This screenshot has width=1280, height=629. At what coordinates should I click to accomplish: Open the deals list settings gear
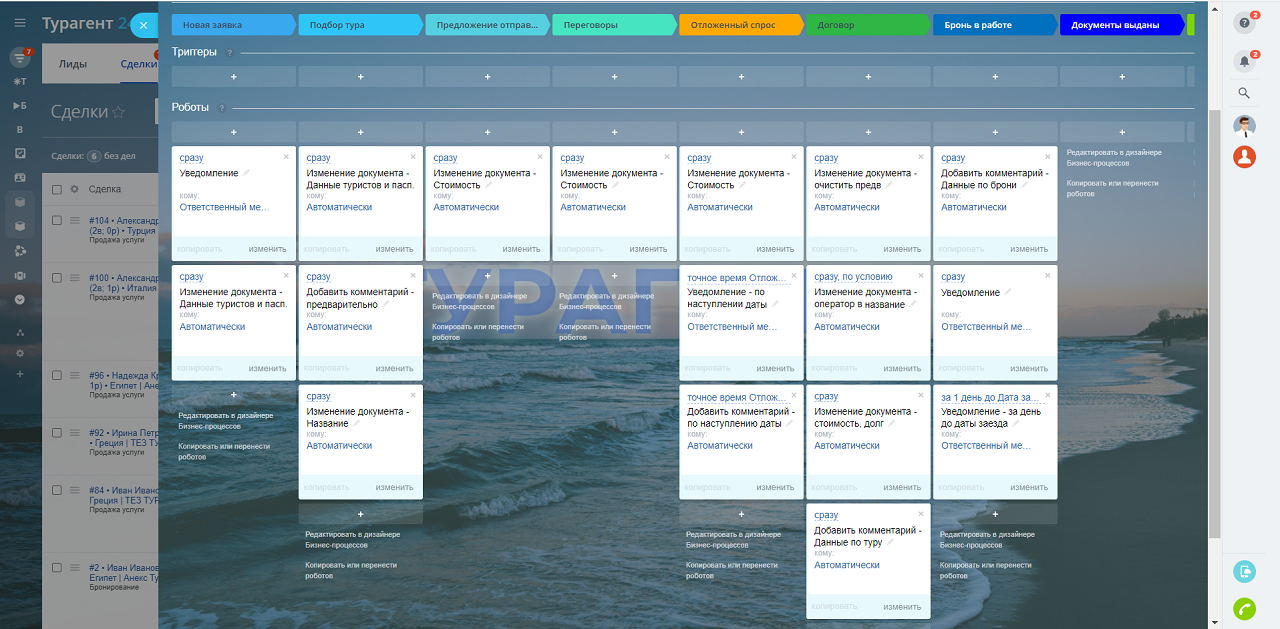74,189
